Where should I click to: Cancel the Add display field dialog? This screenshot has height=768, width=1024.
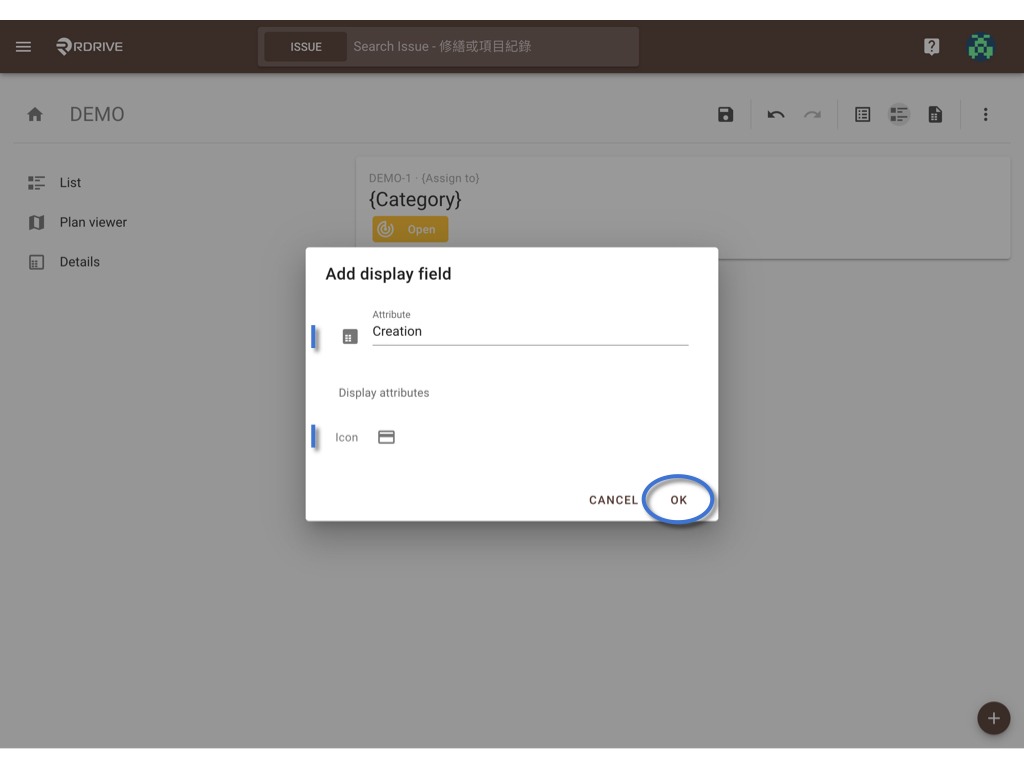[613, 500]
